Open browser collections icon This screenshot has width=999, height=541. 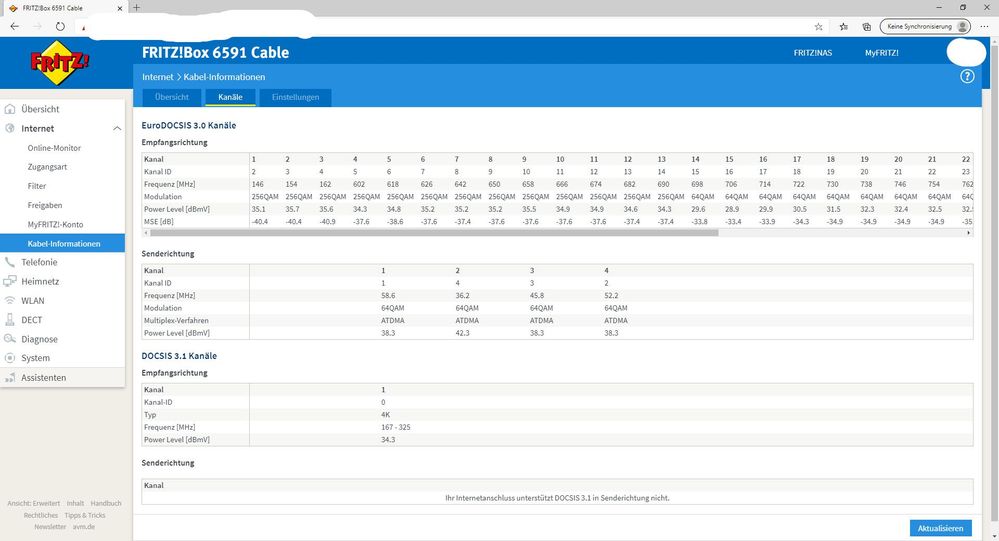[x=866, y=27]
